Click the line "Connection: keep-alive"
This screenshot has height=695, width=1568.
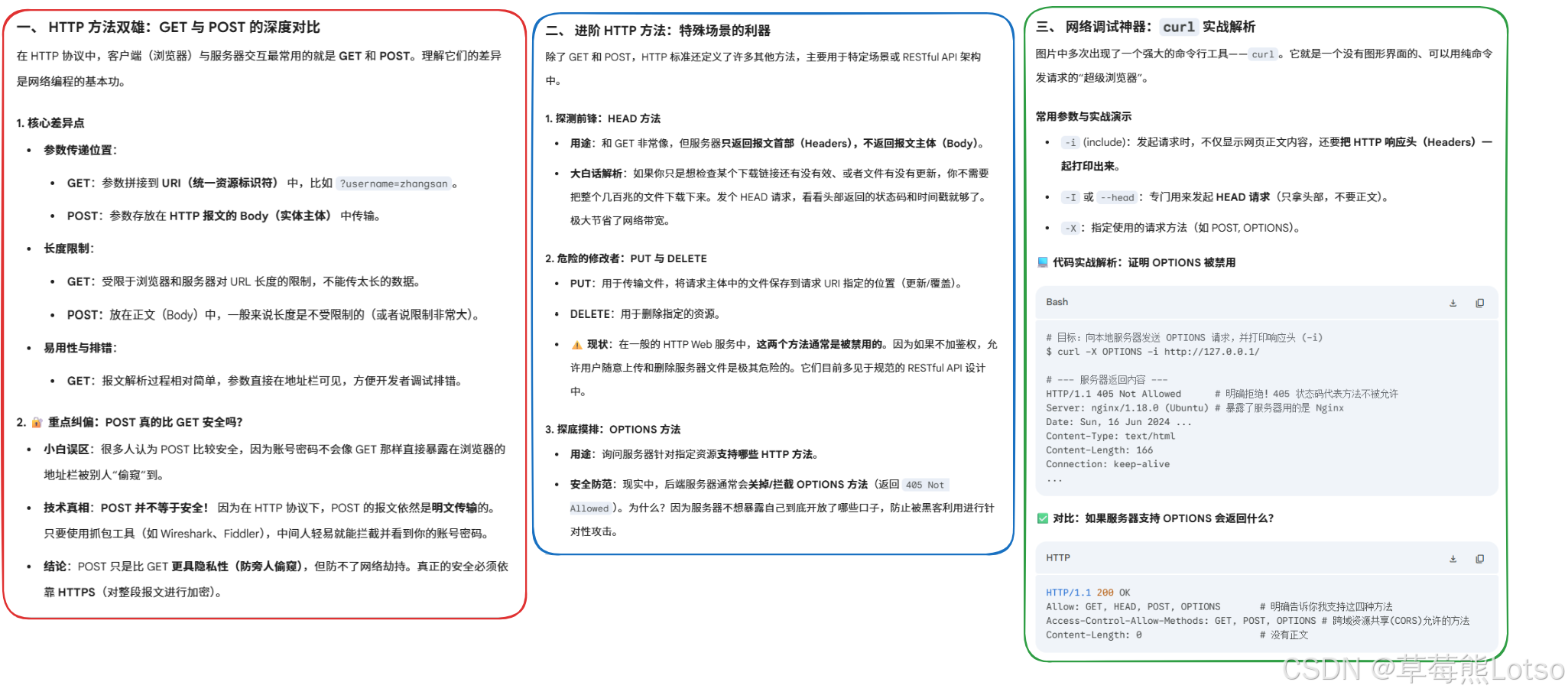coord(1108,464)
